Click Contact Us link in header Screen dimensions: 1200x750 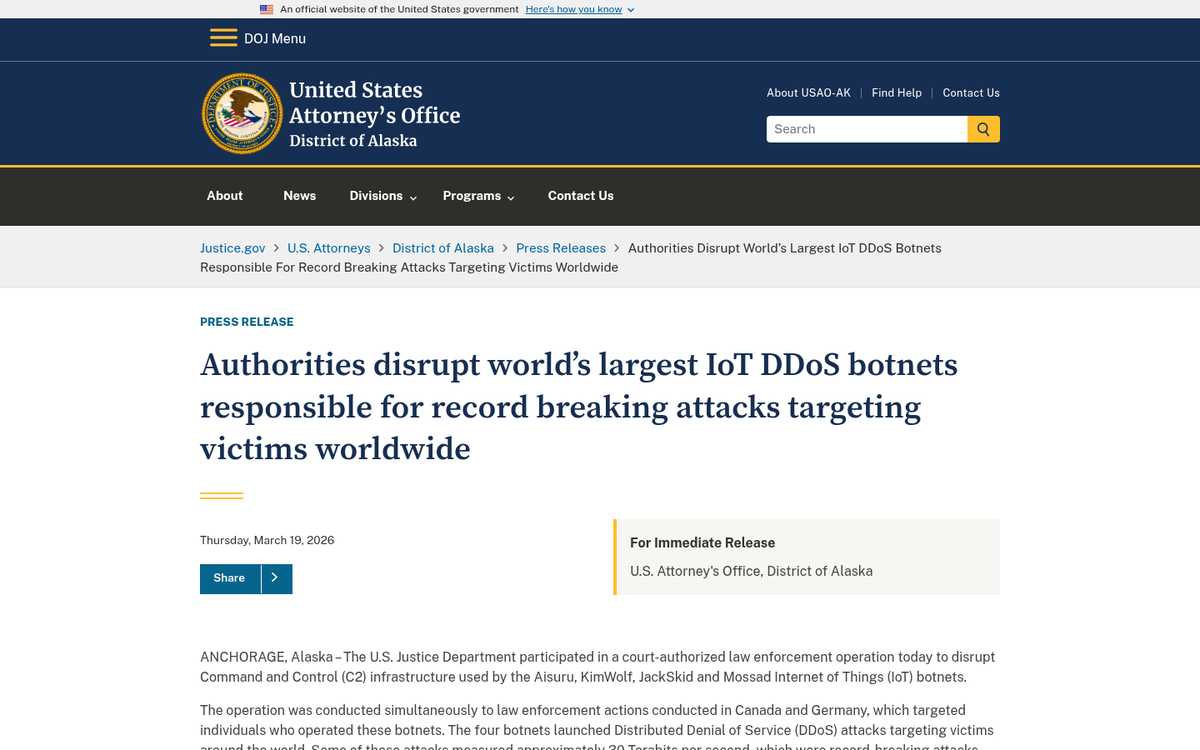coord(970,93)
